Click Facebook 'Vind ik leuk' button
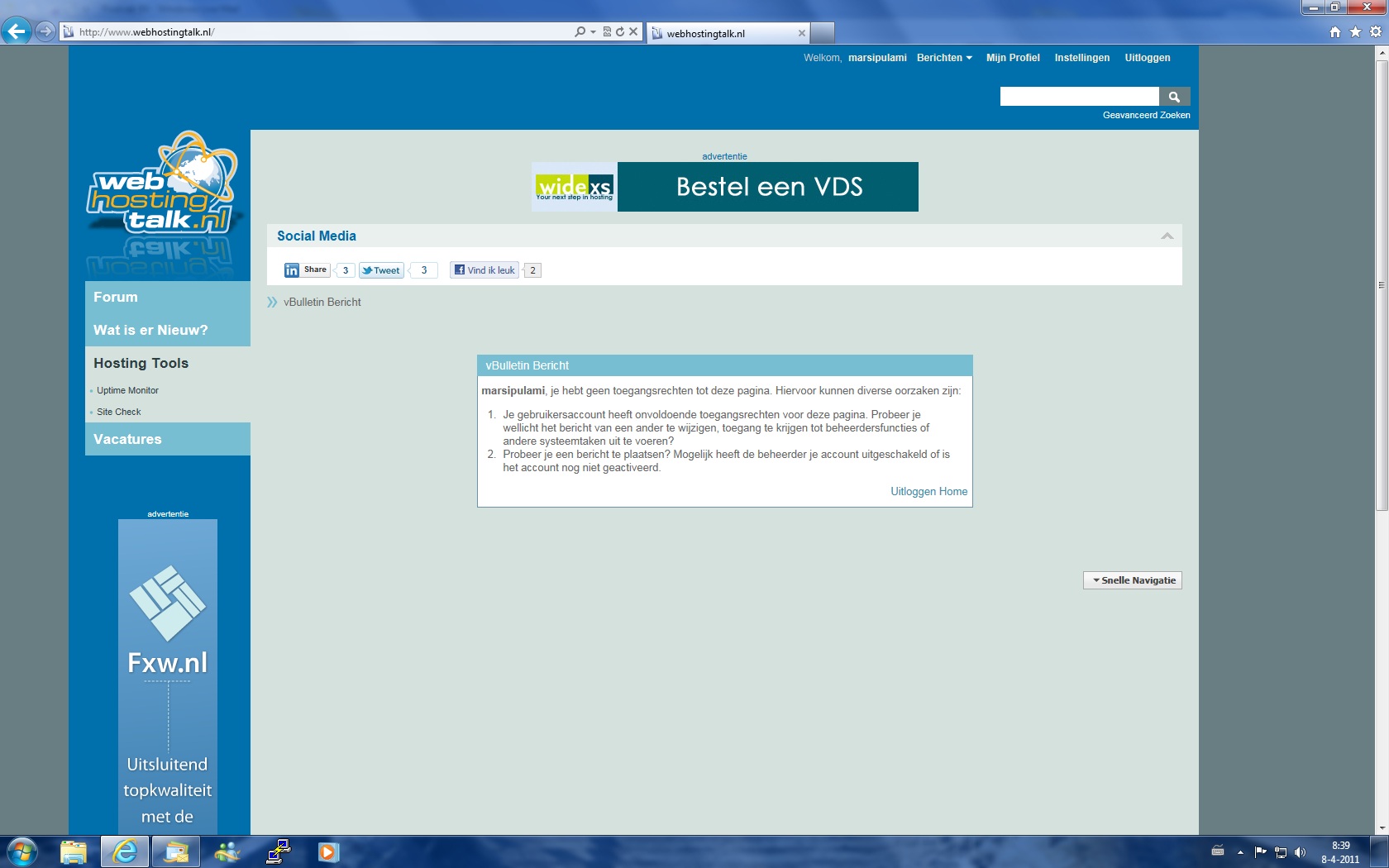This screenshot has height=868, width=1389. 484,270
